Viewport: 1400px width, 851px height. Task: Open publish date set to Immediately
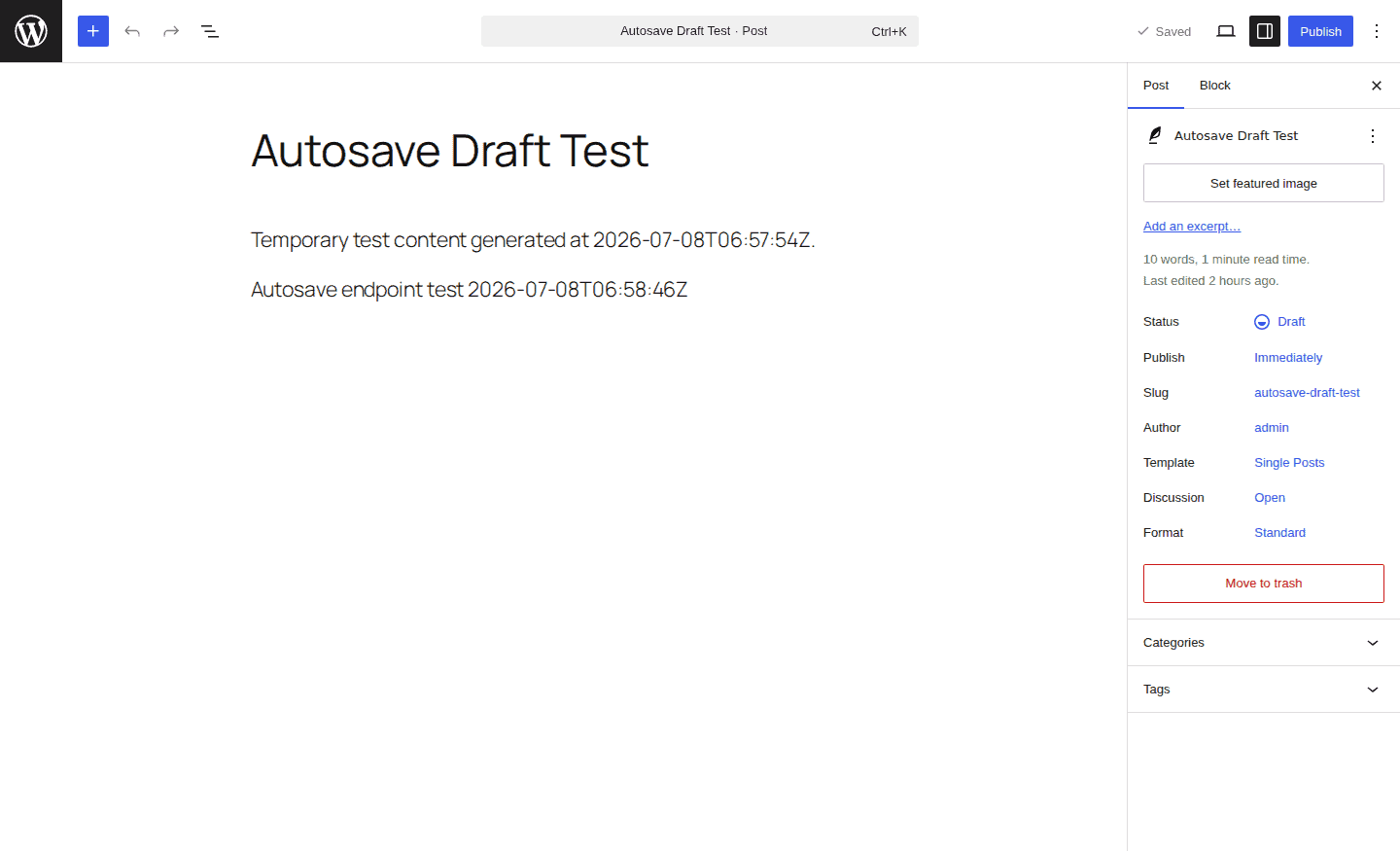click(1288, 358)
